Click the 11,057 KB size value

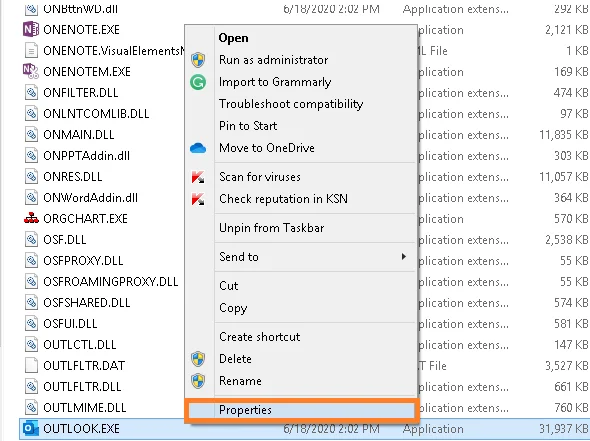pyautogui.click(x=564, y=176)
